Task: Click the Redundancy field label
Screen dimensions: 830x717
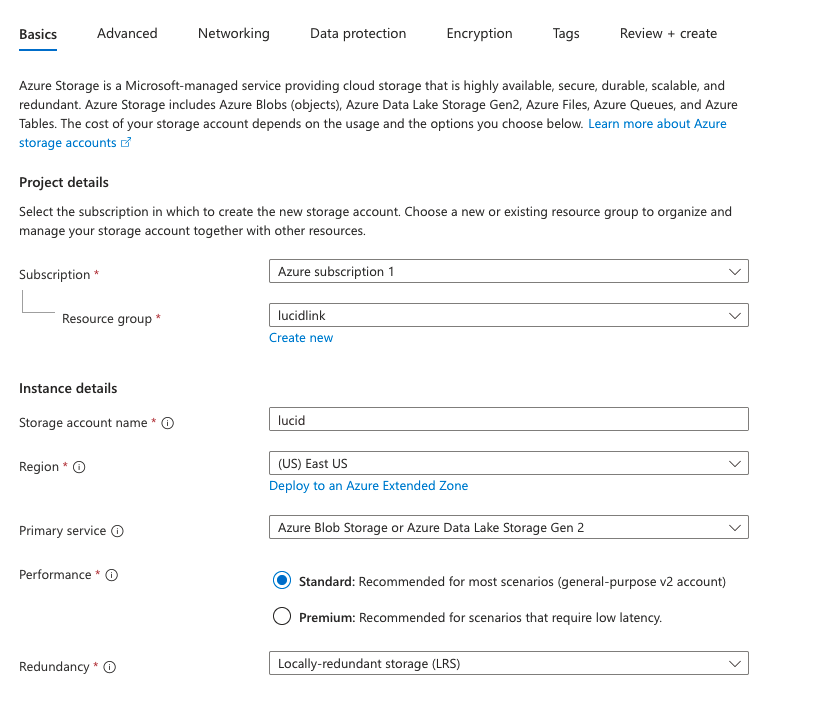Action: (54, 667)
